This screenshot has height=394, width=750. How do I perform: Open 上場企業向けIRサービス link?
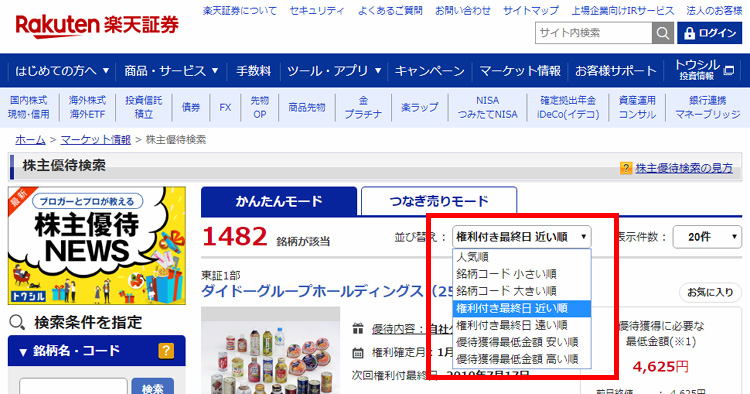pyautogui.click(x=623, y=11)
